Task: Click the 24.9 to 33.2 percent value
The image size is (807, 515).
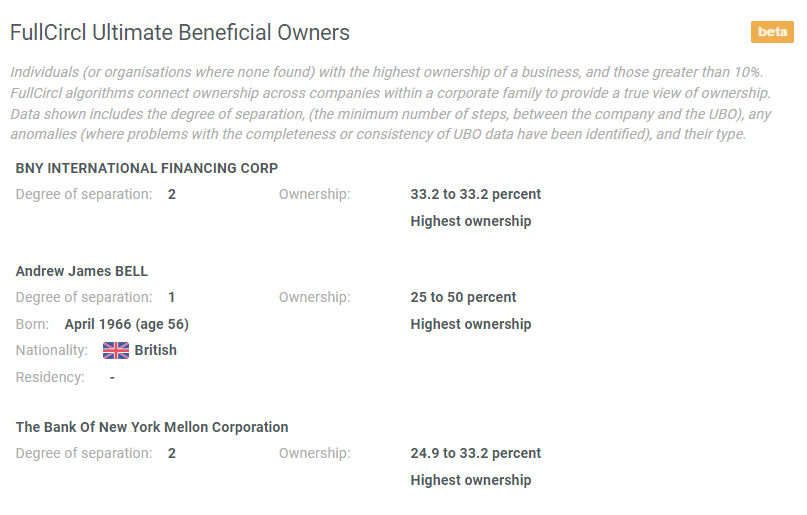Action: [x=476, y=453]
